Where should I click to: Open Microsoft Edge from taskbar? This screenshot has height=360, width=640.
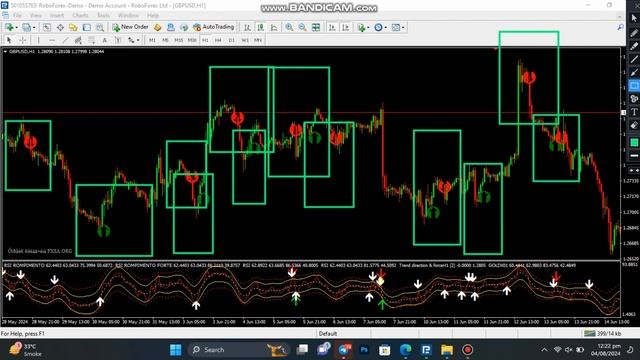[x=405, y=350]
